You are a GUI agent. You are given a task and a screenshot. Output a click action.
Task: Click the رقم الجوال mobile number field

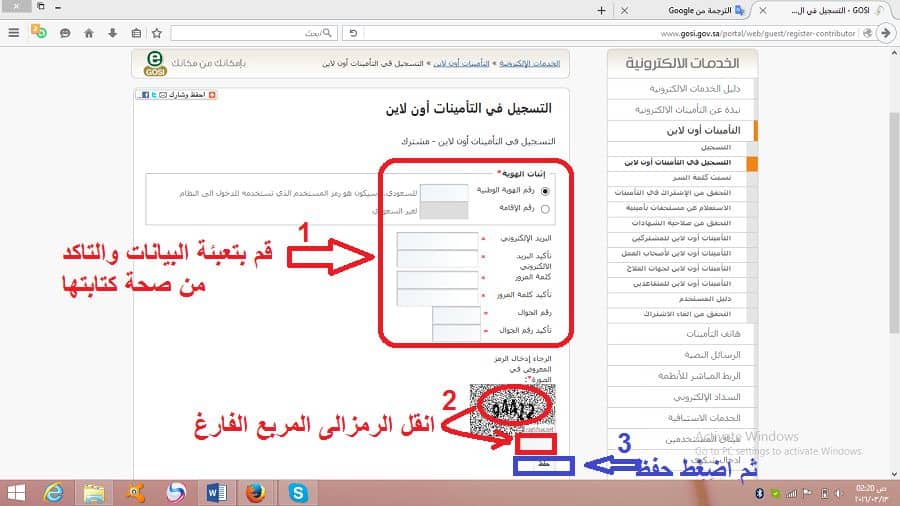(x=456, y=315)
